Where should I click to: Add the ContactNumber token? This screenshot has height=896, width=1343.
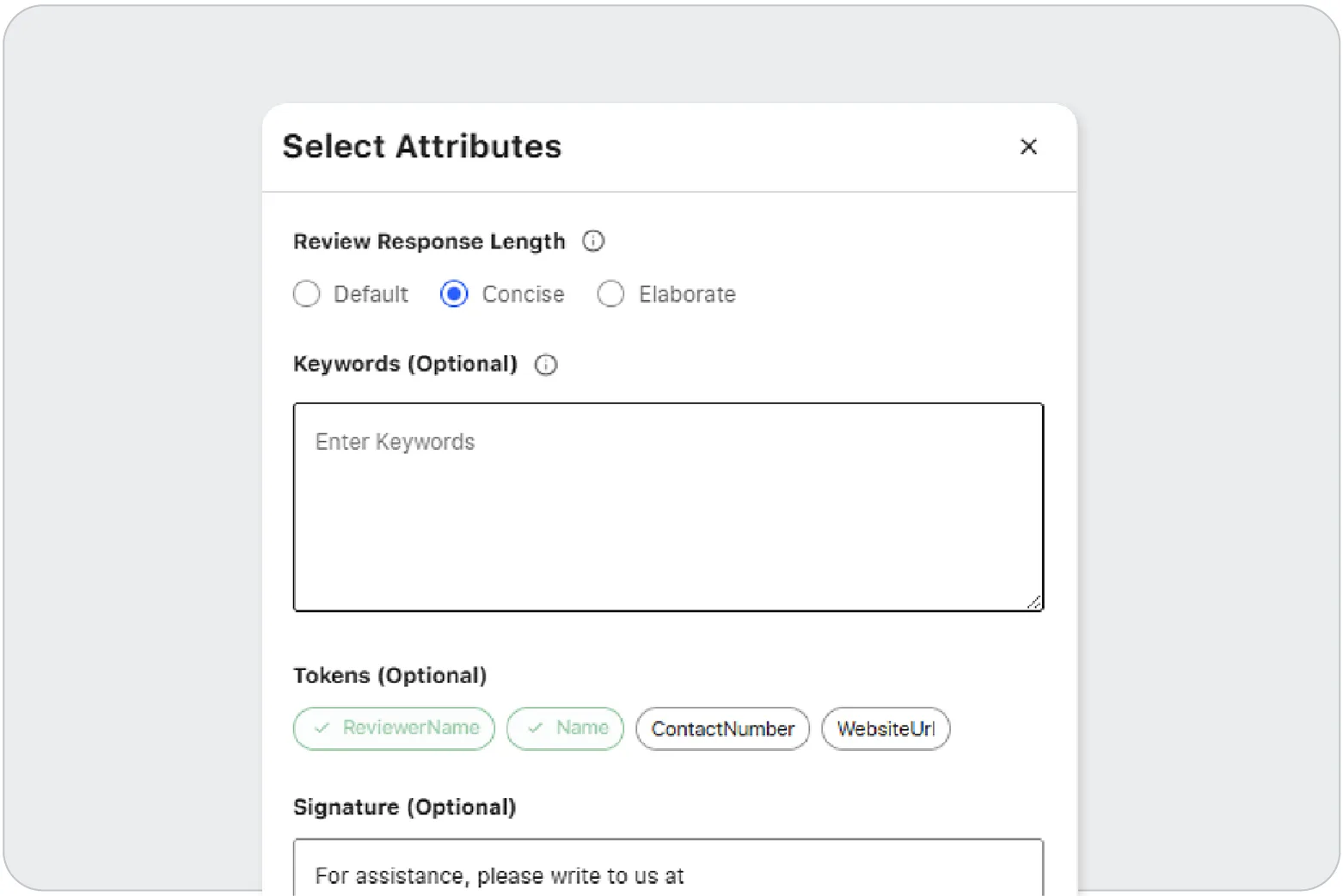722,729
